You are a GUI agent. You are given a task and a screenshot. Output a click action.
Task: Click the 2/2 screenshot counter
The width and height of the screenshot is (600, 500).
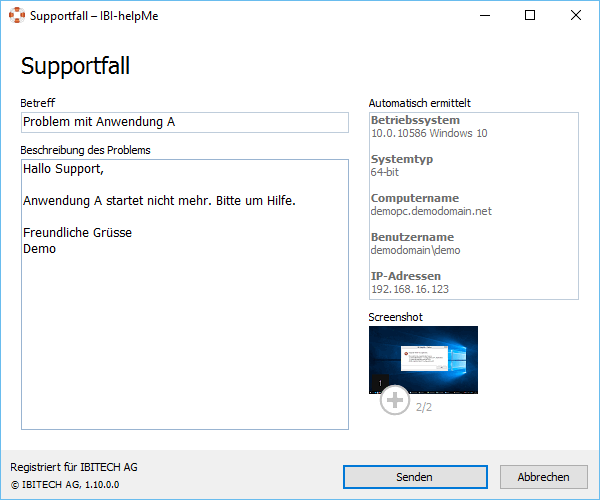[x=424, y=407]
